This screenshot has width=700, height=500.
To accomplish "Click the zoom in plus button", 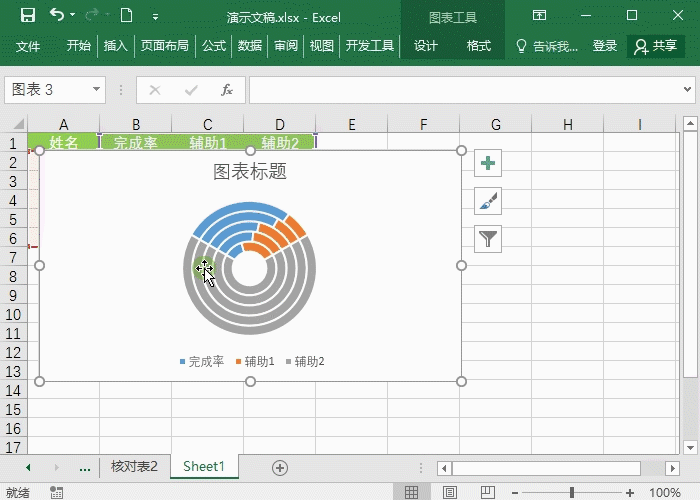I will [x=629, y=493].
